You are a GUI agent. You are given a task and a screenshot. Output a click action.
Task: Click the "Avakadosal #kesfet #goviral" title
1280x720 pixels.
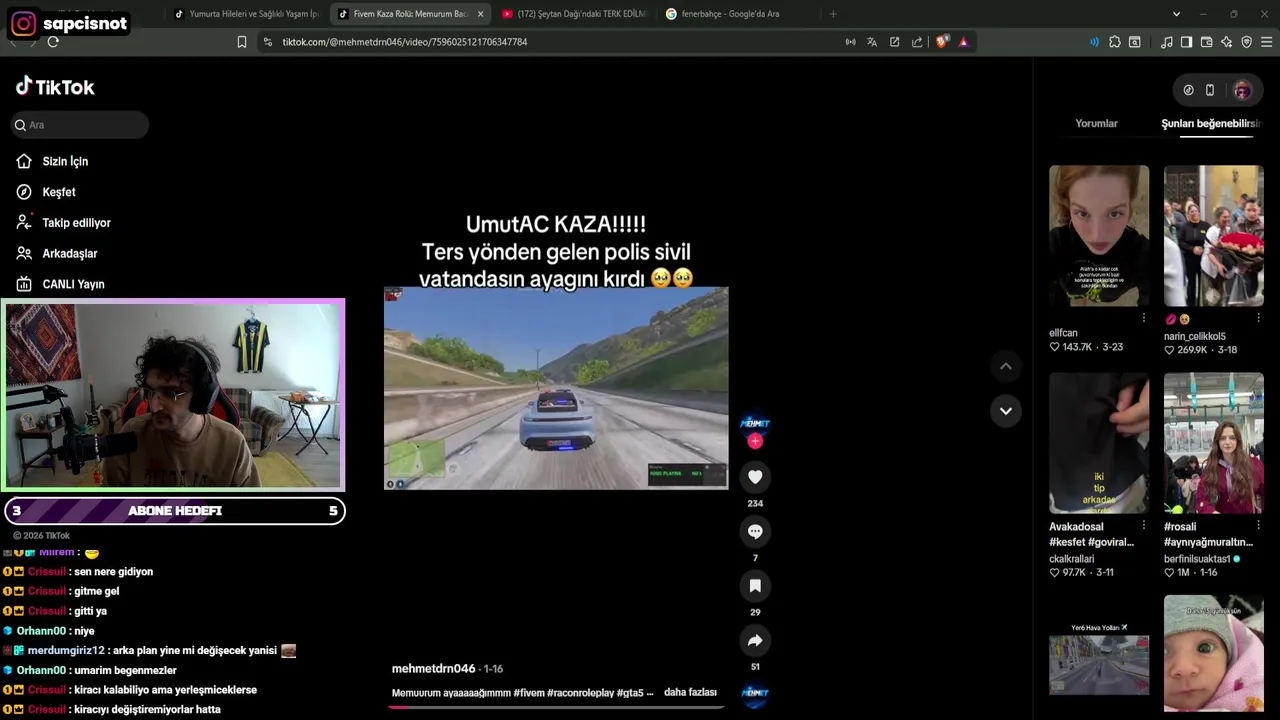coord(1091,534)
